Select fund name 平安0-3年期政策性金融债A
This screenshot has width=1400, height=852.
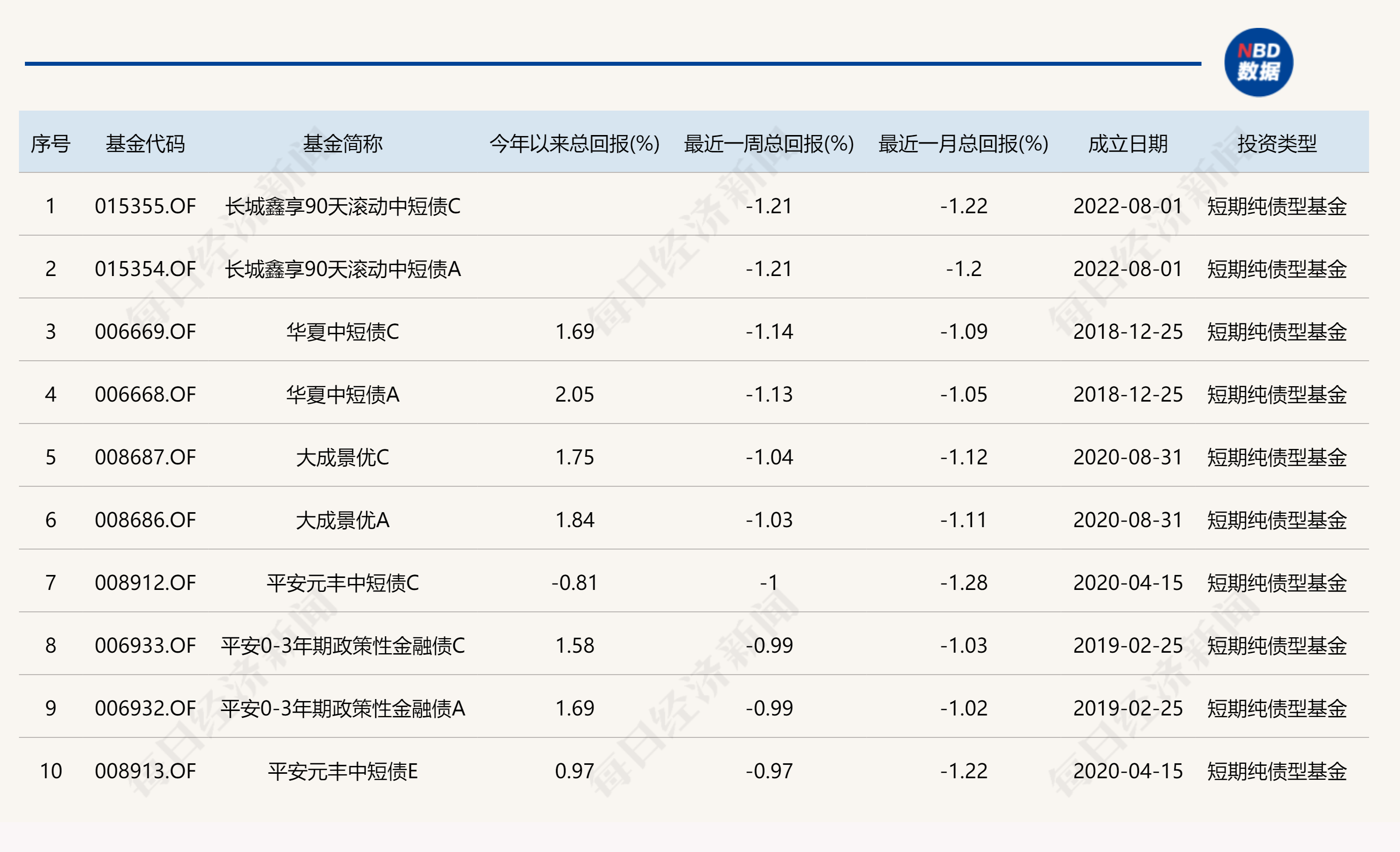tap(343, 709)
